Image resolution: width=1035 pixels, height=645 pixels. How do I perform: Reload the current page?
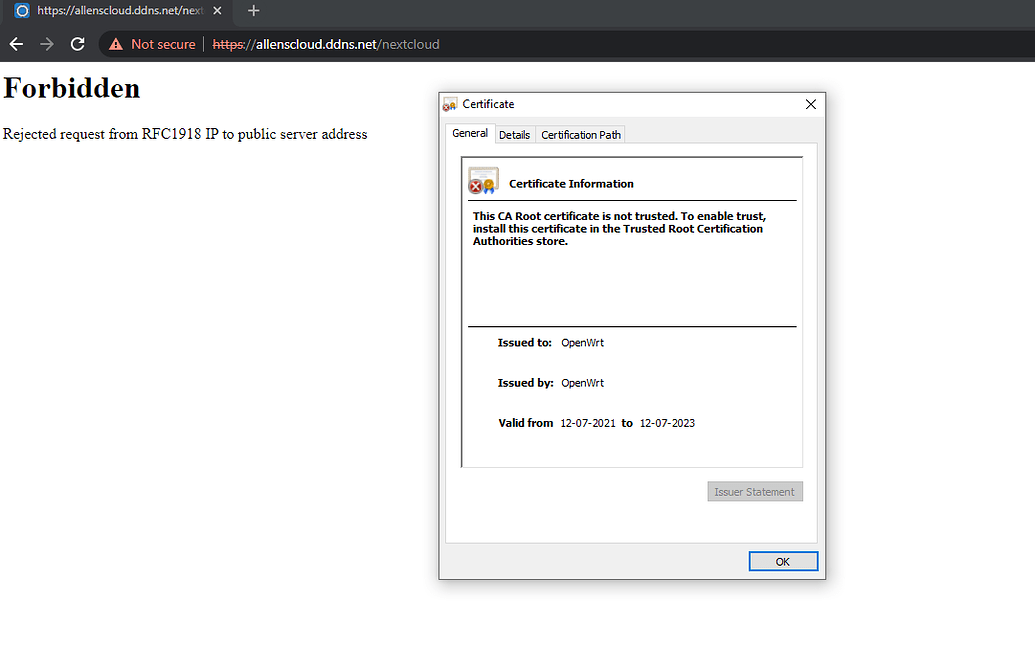point(77,44)
